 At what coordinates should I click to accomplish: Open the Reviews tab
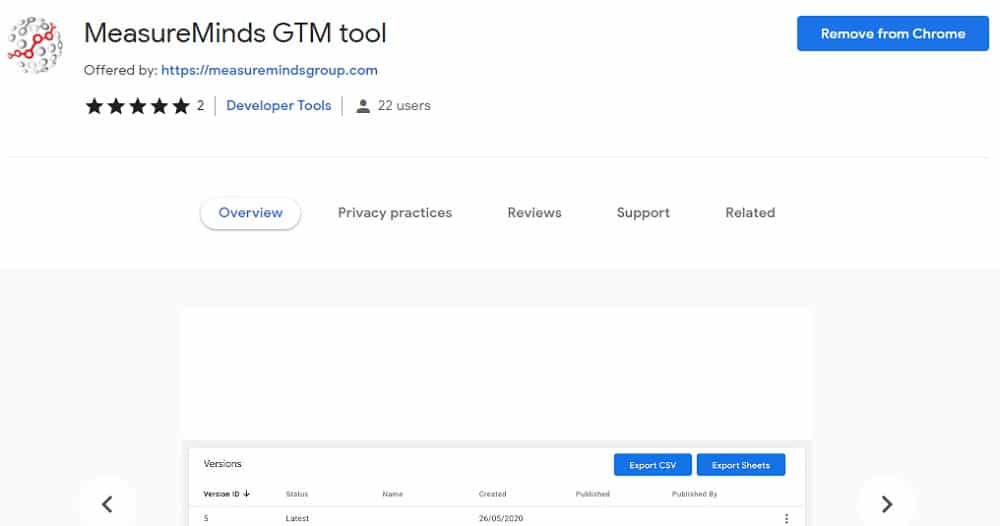click(534, 213)
